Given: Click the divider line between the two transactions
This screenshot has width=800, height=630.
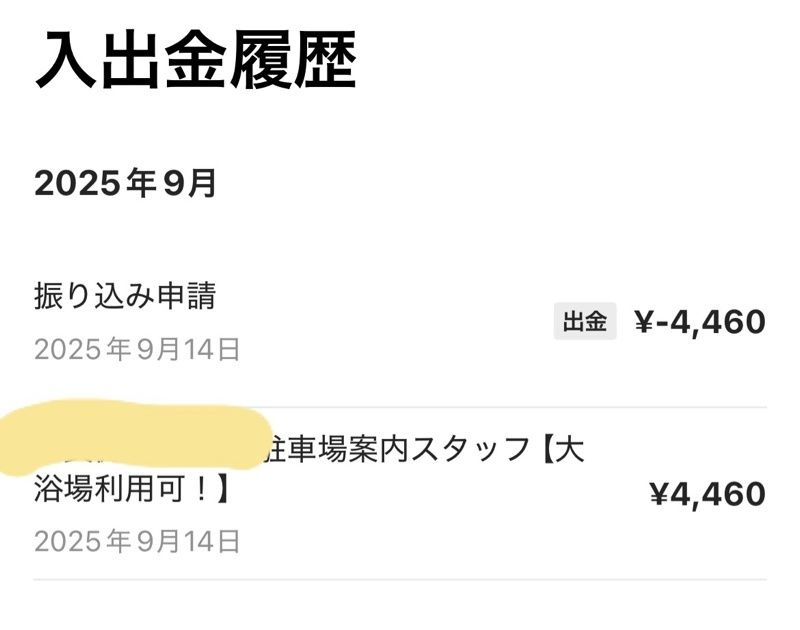Looking at the screenshot, I should (400, 407).
